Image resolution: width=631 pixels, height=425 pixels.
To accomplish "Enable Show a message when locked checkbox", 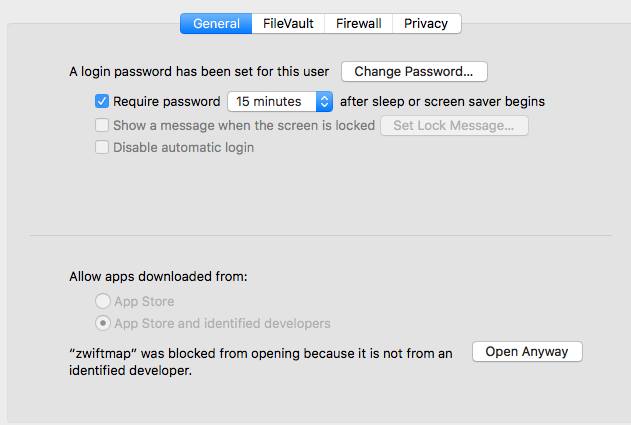I will pos(102,125).
